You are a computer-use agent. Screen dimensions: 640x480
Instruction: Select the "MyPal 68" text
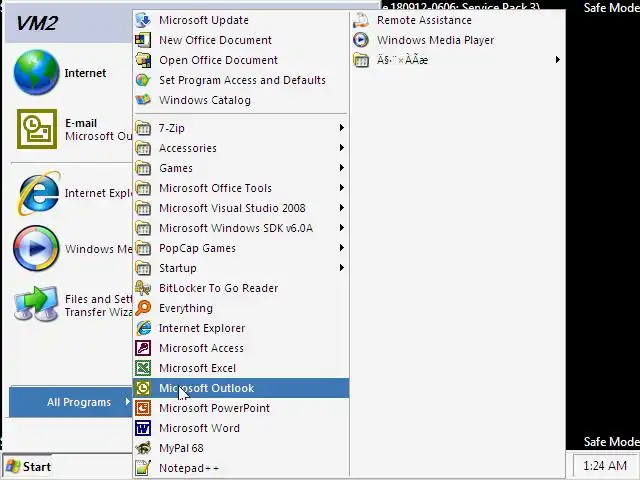181,448
